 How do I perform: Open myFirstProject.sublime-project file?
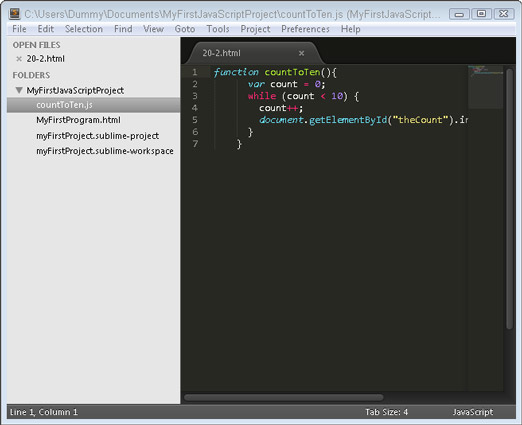click(x=97, y=136)
